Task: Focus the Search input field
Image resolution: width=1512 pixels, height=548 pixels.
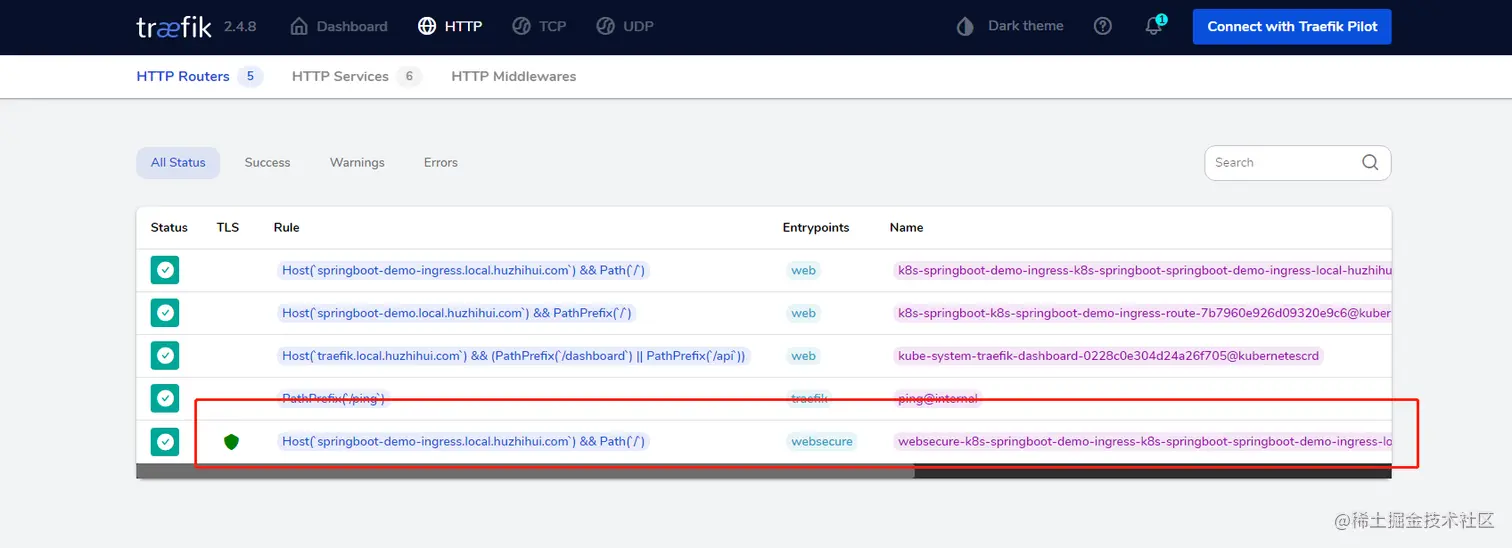Action: coord(1282,163)
